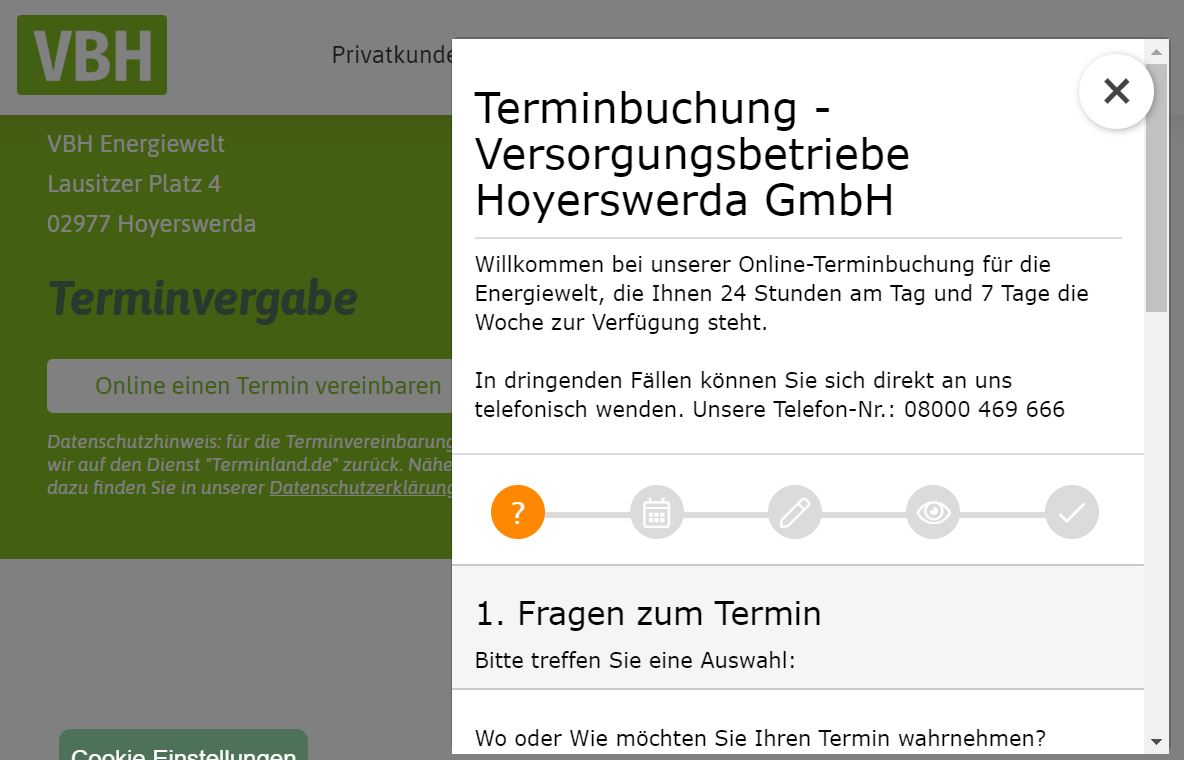Open the Privatkunden menu item
Viewport: 1184px width, 760px height.
[x=392, y=54]
